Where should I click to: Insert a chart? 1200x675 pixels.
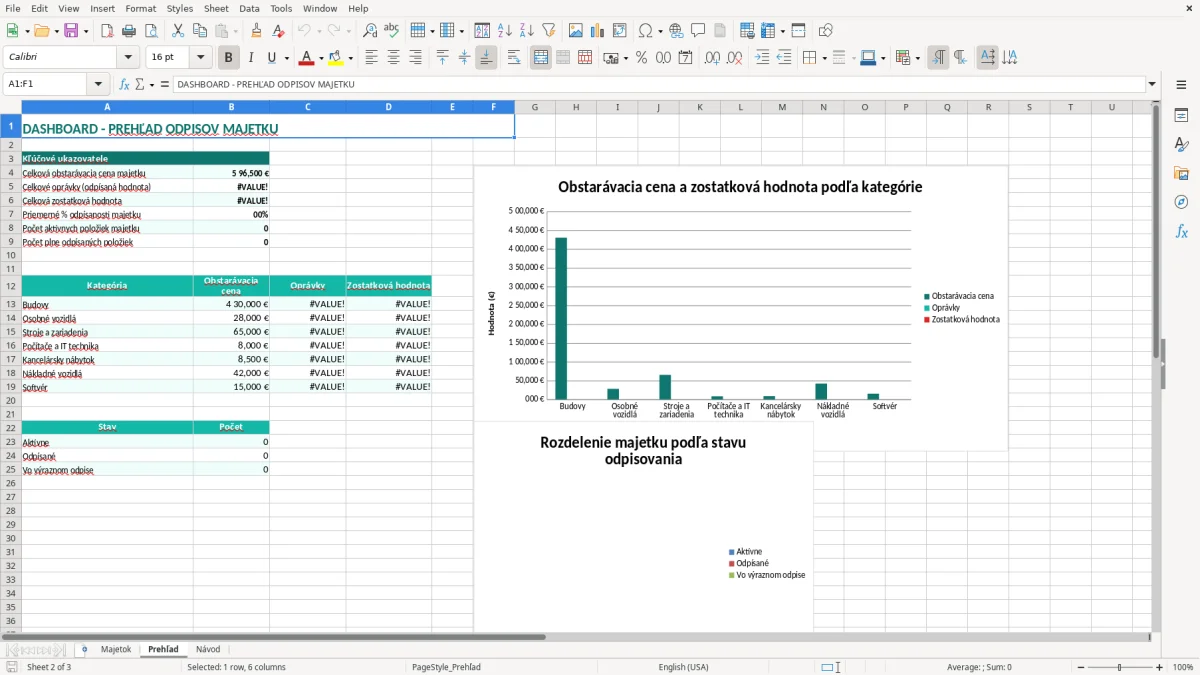click(x=598, y=31)
